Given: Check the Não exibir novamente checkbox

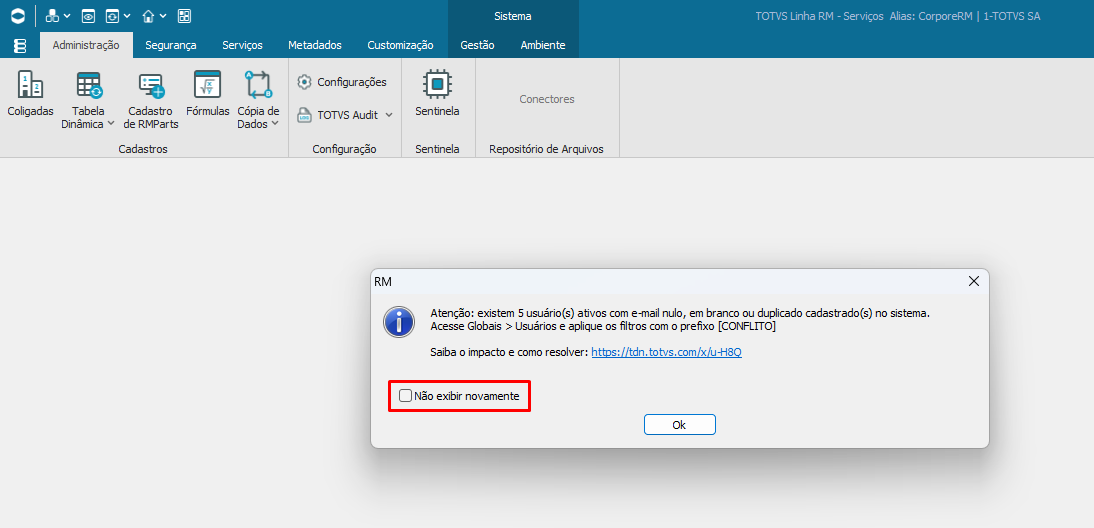Looking at the screenshot, I should coord(405,396).
